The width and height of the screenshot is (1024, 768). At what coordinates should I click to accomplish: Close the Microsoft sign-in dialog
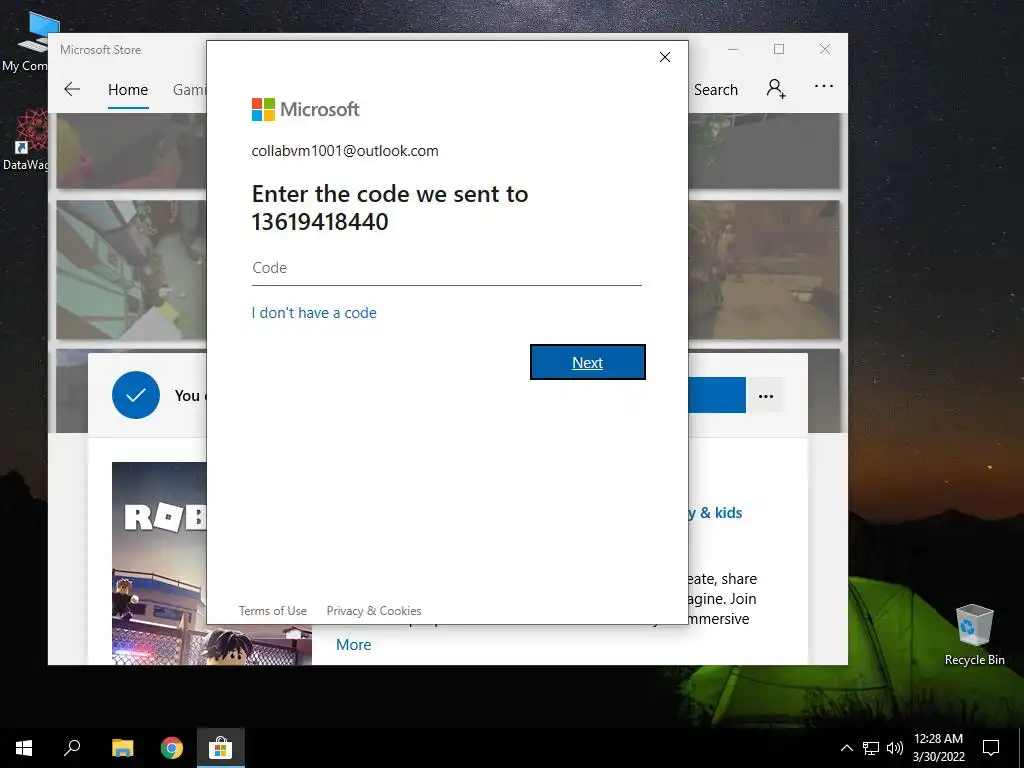(x=665, y=57)
